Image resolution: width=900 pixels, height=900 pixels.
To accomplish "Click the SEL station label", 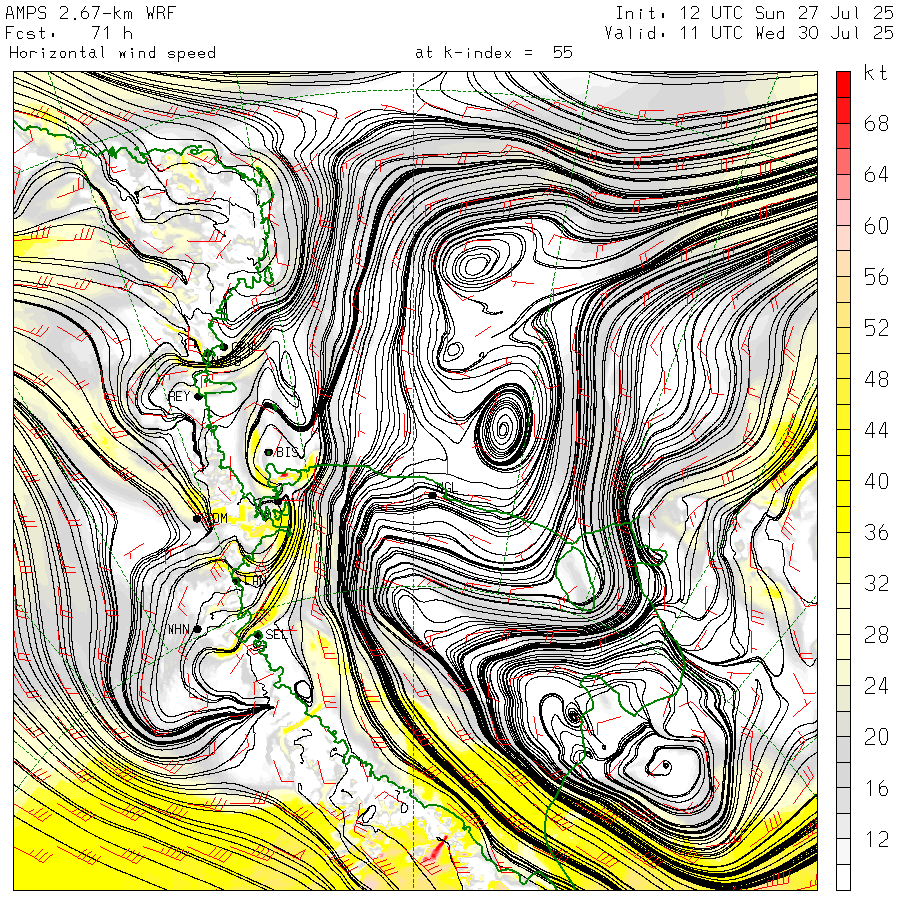I will pos(276,634).
